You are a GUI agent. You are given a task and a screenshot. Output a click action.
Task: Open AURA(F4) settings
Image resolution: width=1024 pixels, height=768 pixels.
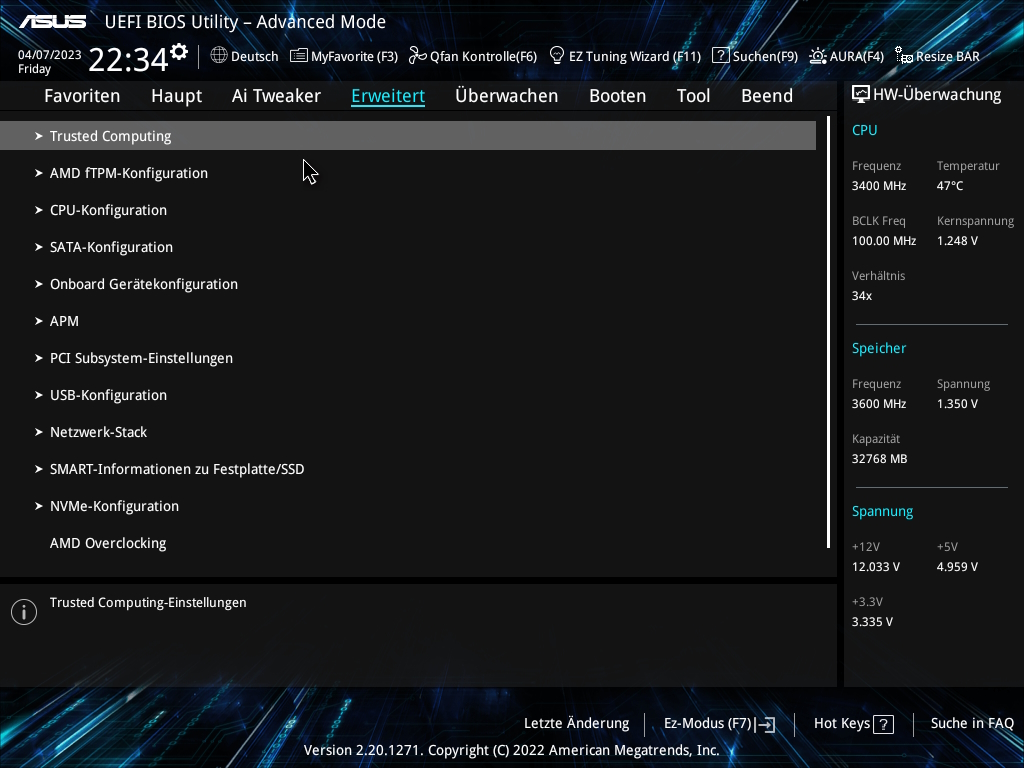click(x=857, y=56)
